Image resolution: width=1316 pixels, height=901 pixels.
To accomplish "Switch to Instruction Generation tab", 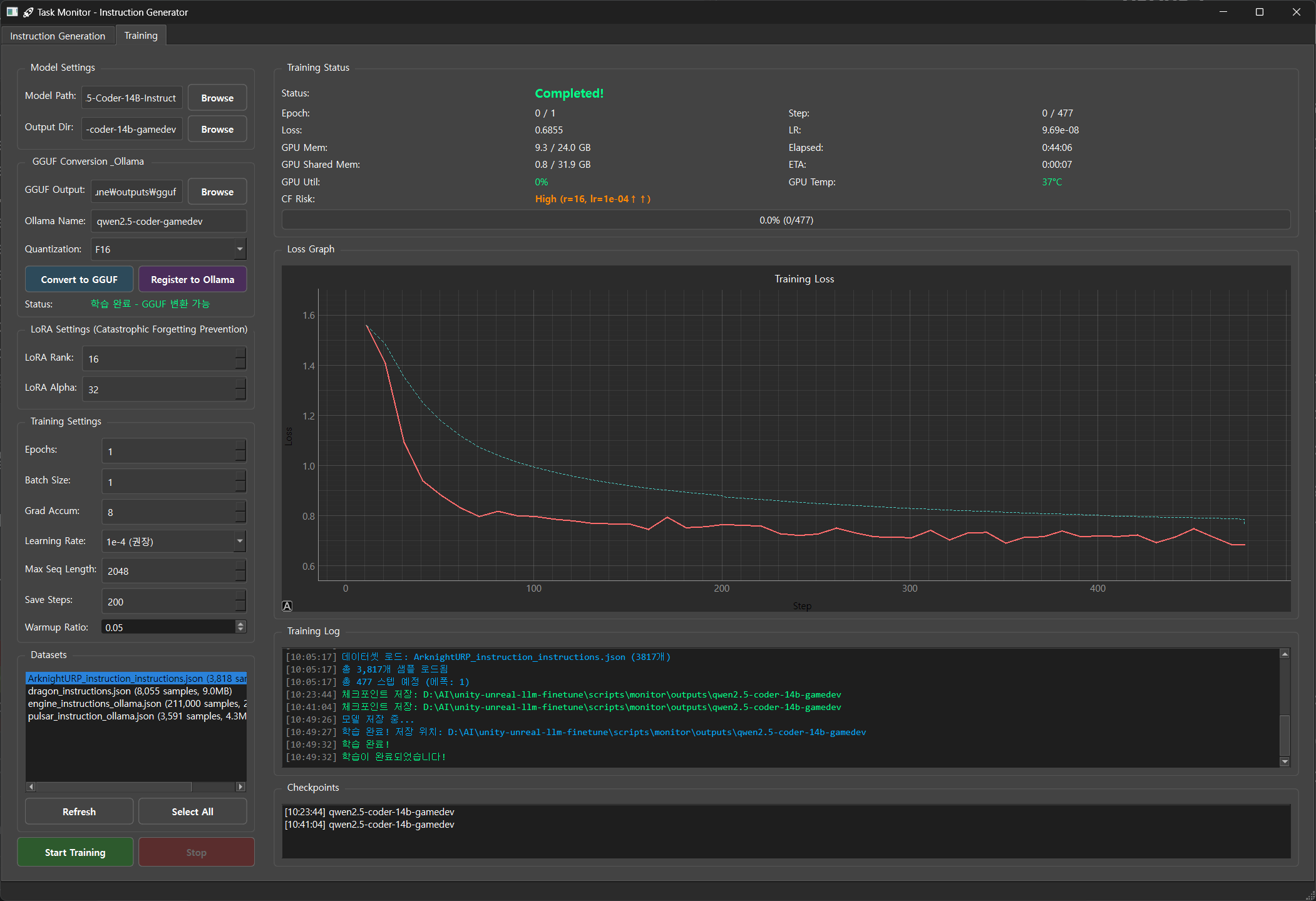I will [58, 36].
